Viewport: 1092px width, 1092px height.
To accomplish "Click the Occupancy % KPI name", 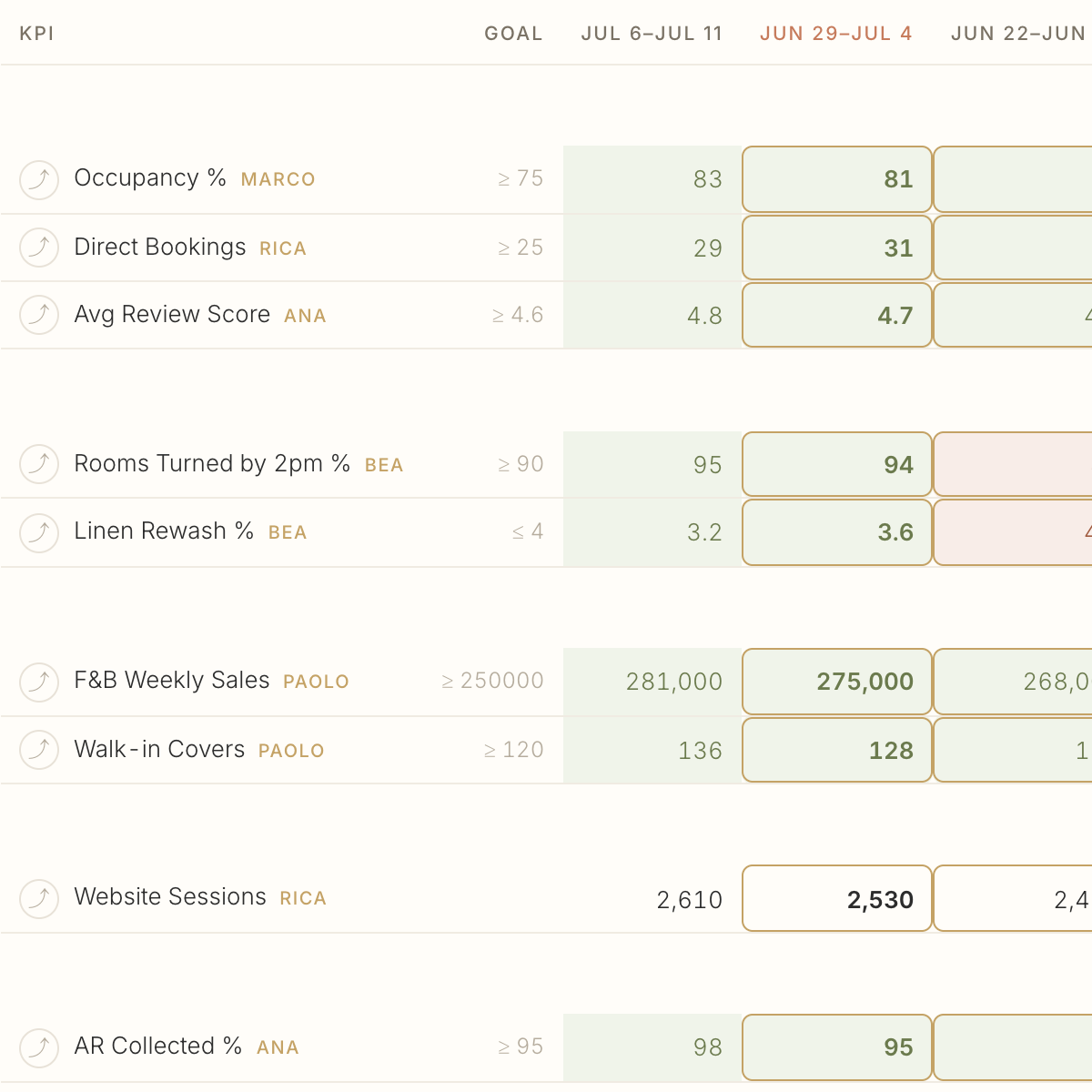I will (150, 177).
